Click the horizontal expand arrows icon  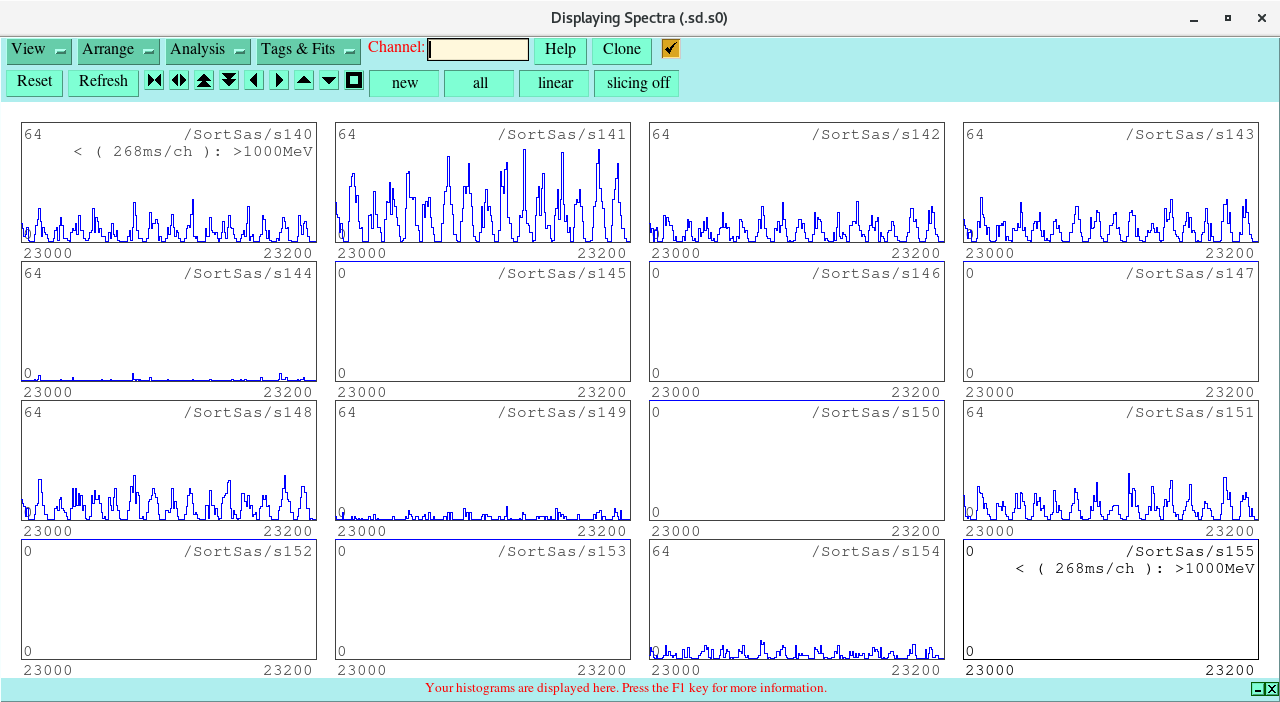pyautogui.click(x=179, y=81)
